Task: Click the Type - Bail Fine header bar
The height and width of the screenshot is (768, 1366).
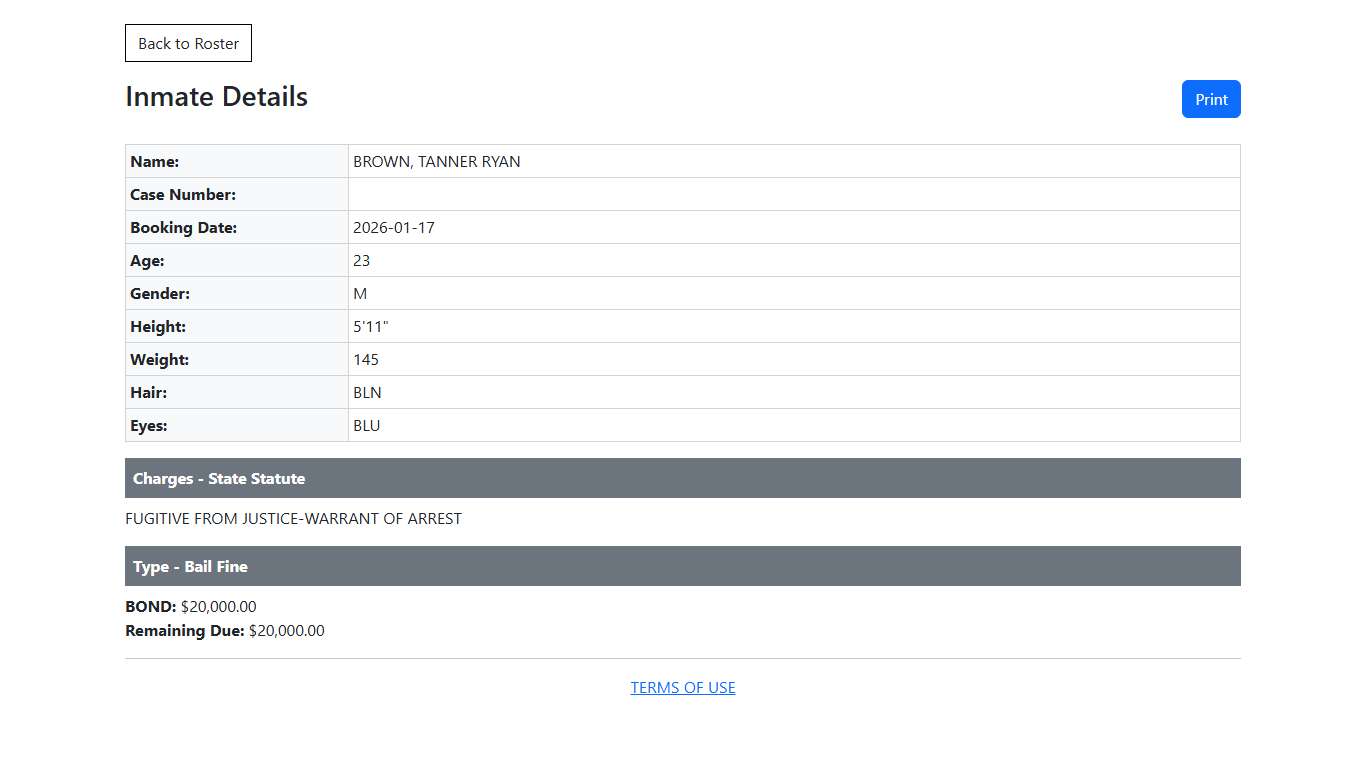Action: tap(682, 566)
